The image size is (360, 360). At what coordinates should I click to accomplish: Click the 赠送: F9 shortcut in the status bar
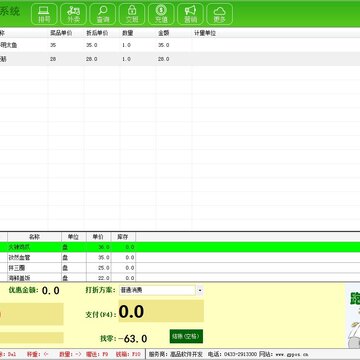point(97,354)
